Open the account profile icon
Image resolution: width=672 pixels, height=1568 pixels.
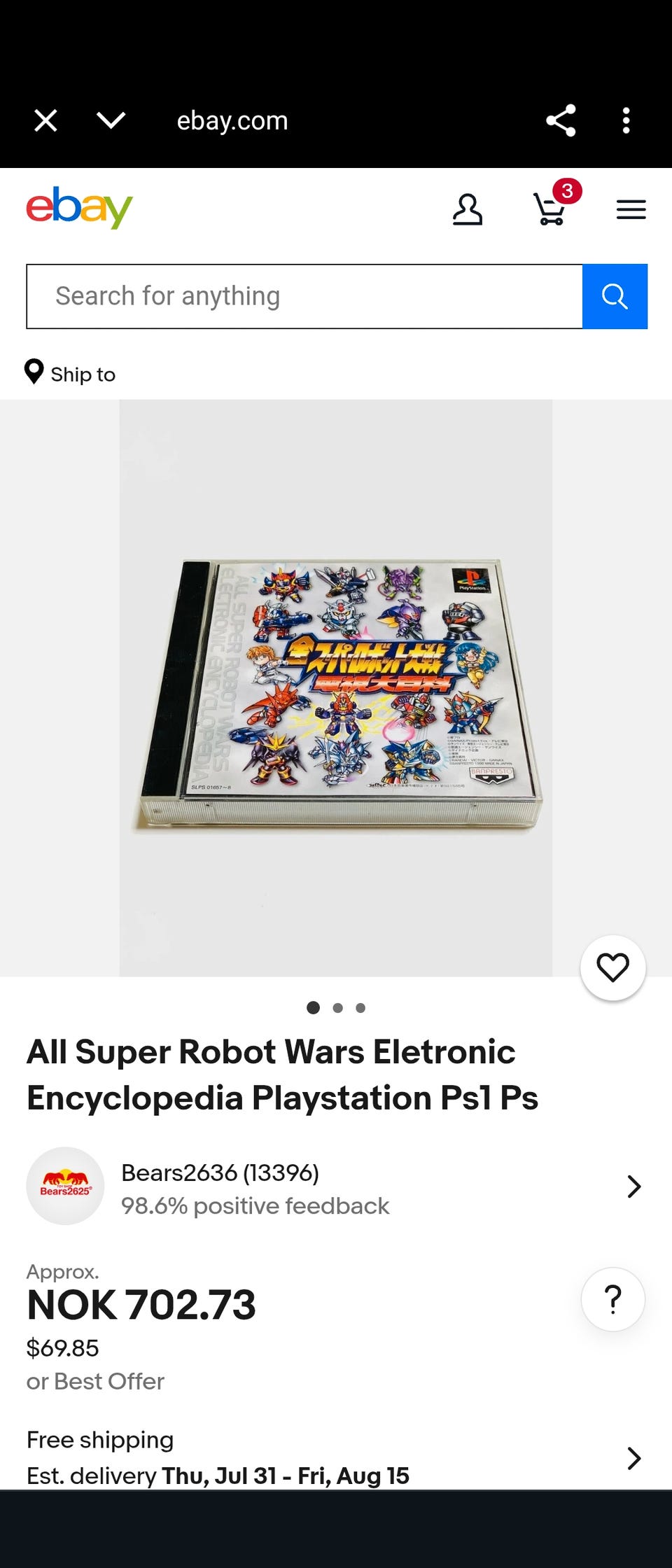[x=467, y=209]
